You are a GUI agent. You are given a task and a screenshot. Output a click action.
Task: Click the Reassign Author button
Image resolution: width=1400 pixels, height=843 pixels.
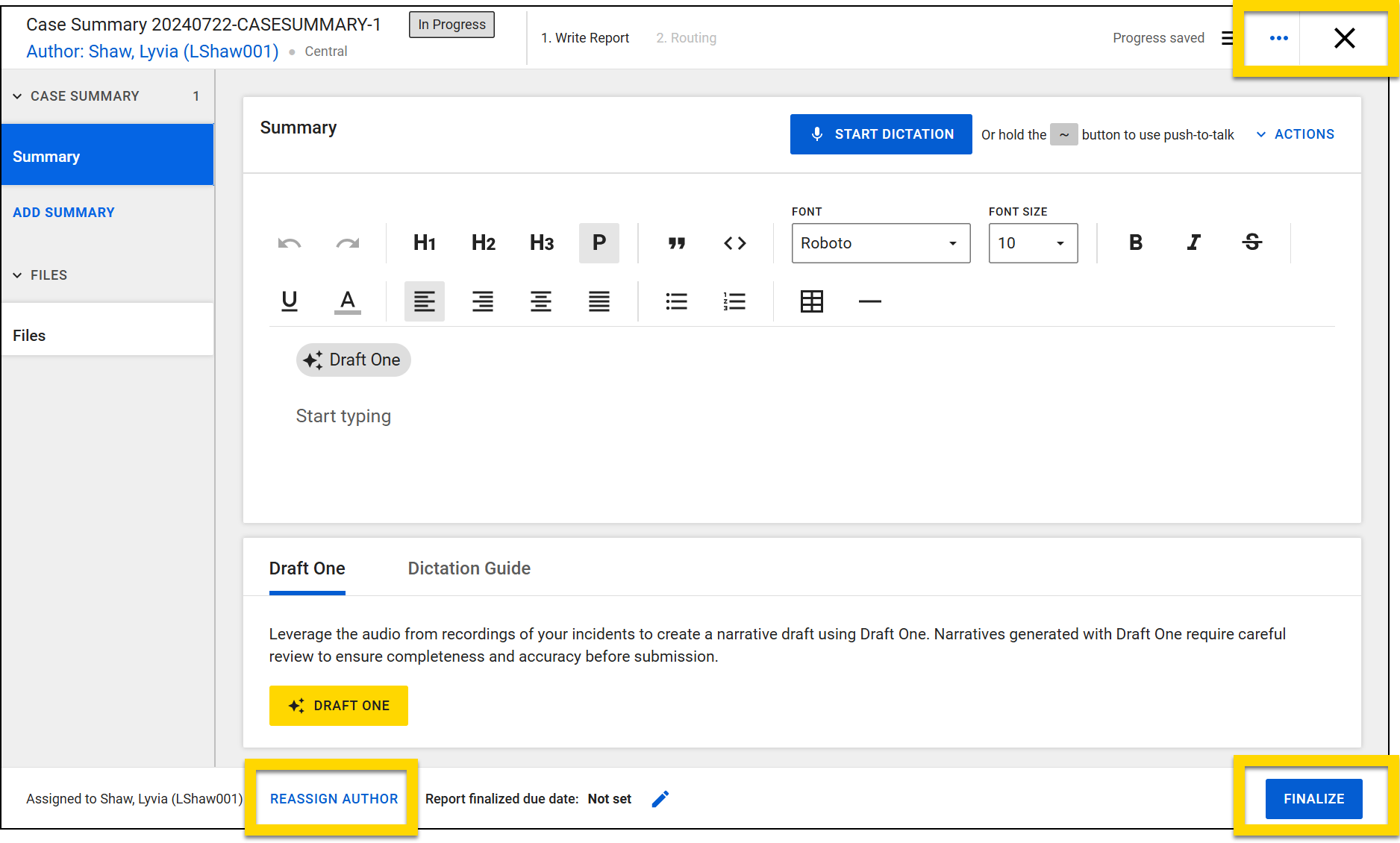[334, 799]
